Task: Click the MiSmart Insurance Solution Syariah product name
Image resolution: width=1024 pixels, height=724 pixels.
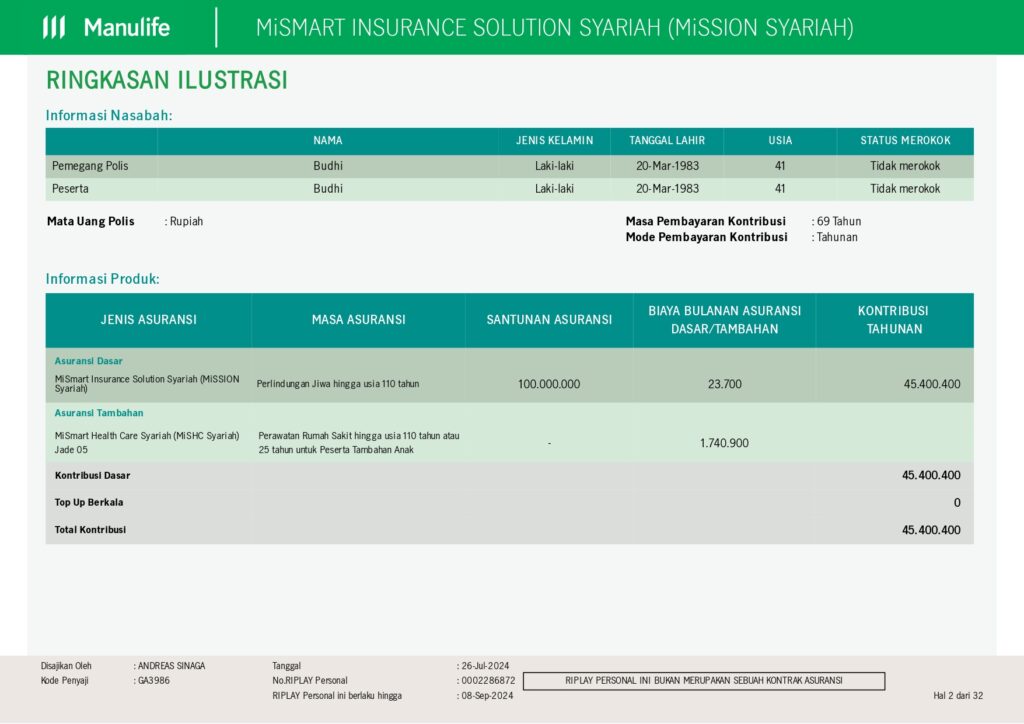Action: pyautogui.click(x=147, y=384)
